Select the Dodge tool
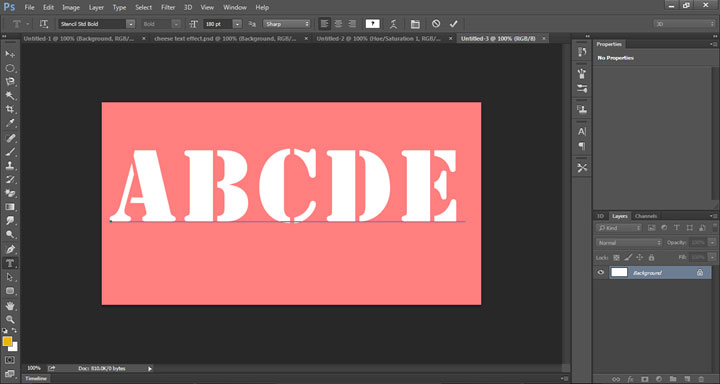This screenshot has width=720, height=384. [x=10, y=234]
